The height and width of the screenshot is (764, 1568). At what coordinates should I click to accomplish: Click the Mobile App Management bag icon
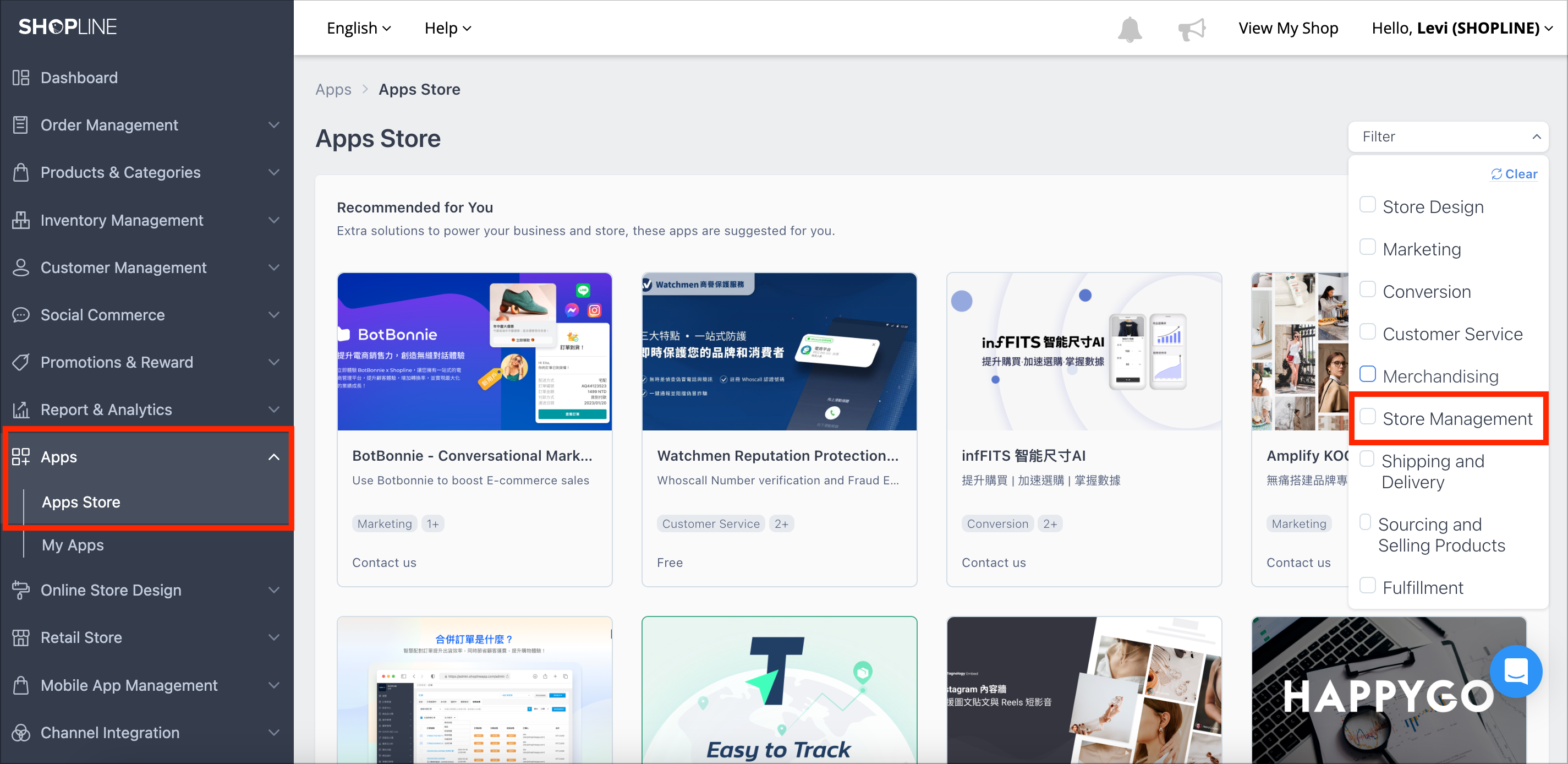click(21, 685)
